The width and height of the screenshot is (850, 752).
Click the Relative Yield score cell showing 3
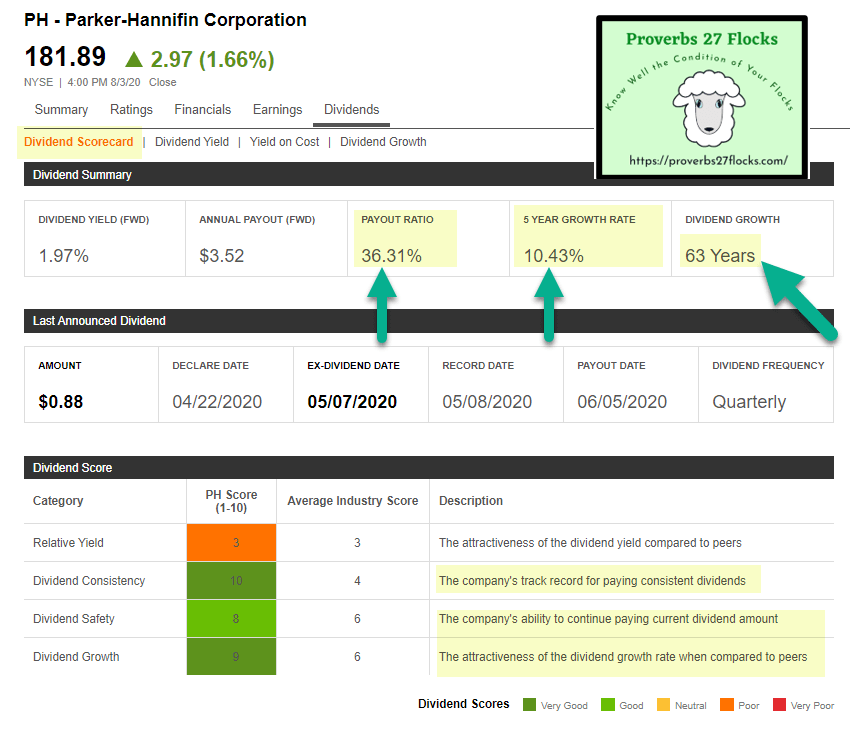(x=236, y=543)
